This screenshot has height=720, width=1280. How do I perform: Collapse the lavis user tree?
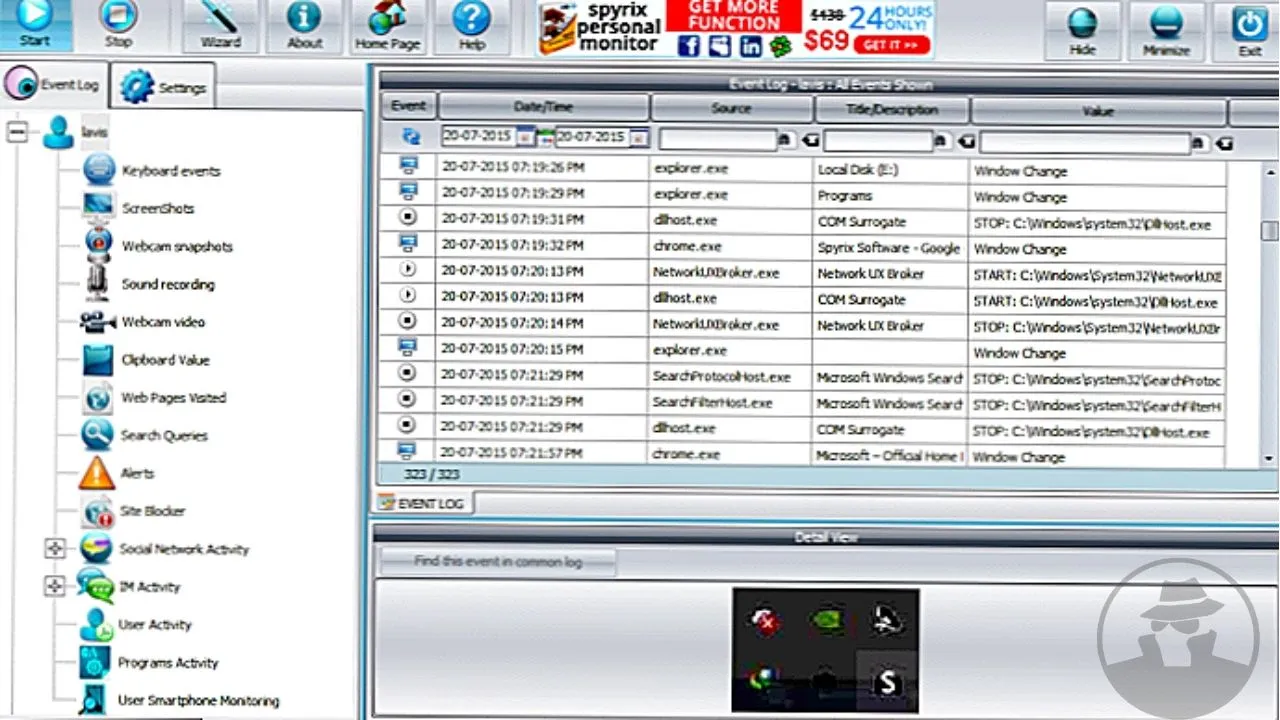[16, 132]
